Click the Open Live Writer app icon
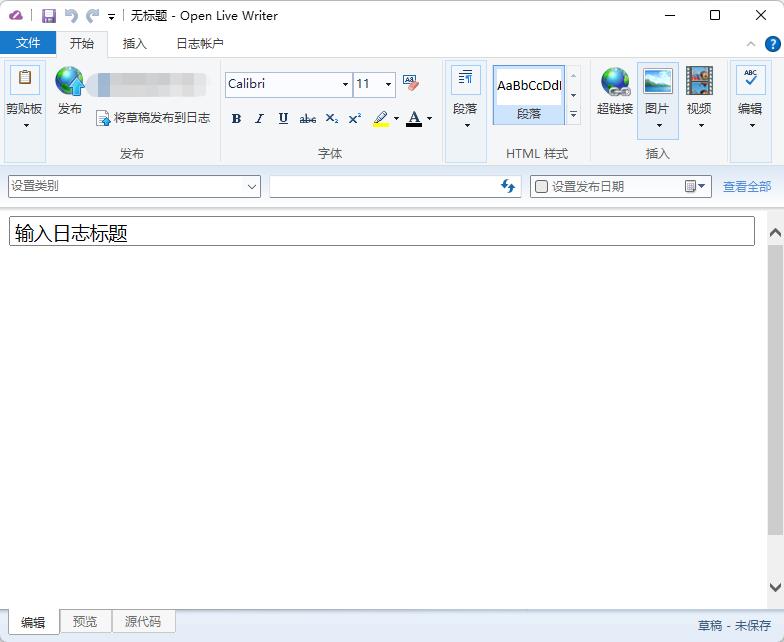The image size is (784, 642). pos(16,16)
